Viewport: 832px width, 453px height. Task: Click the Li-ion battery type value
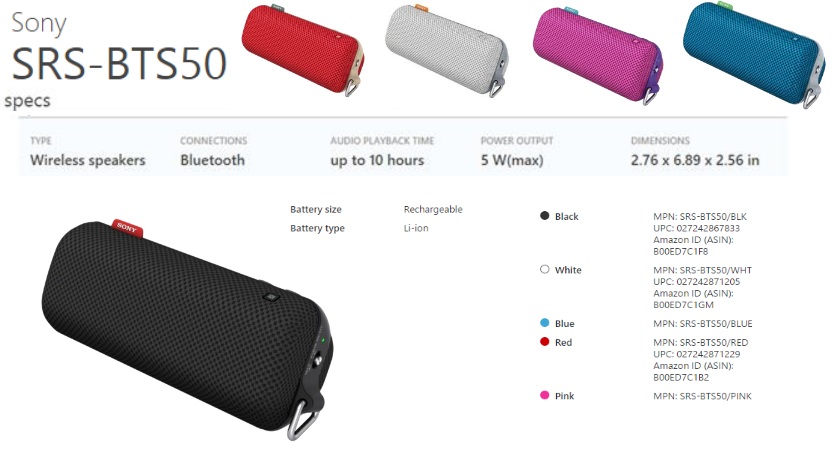[x=416, y=228]
